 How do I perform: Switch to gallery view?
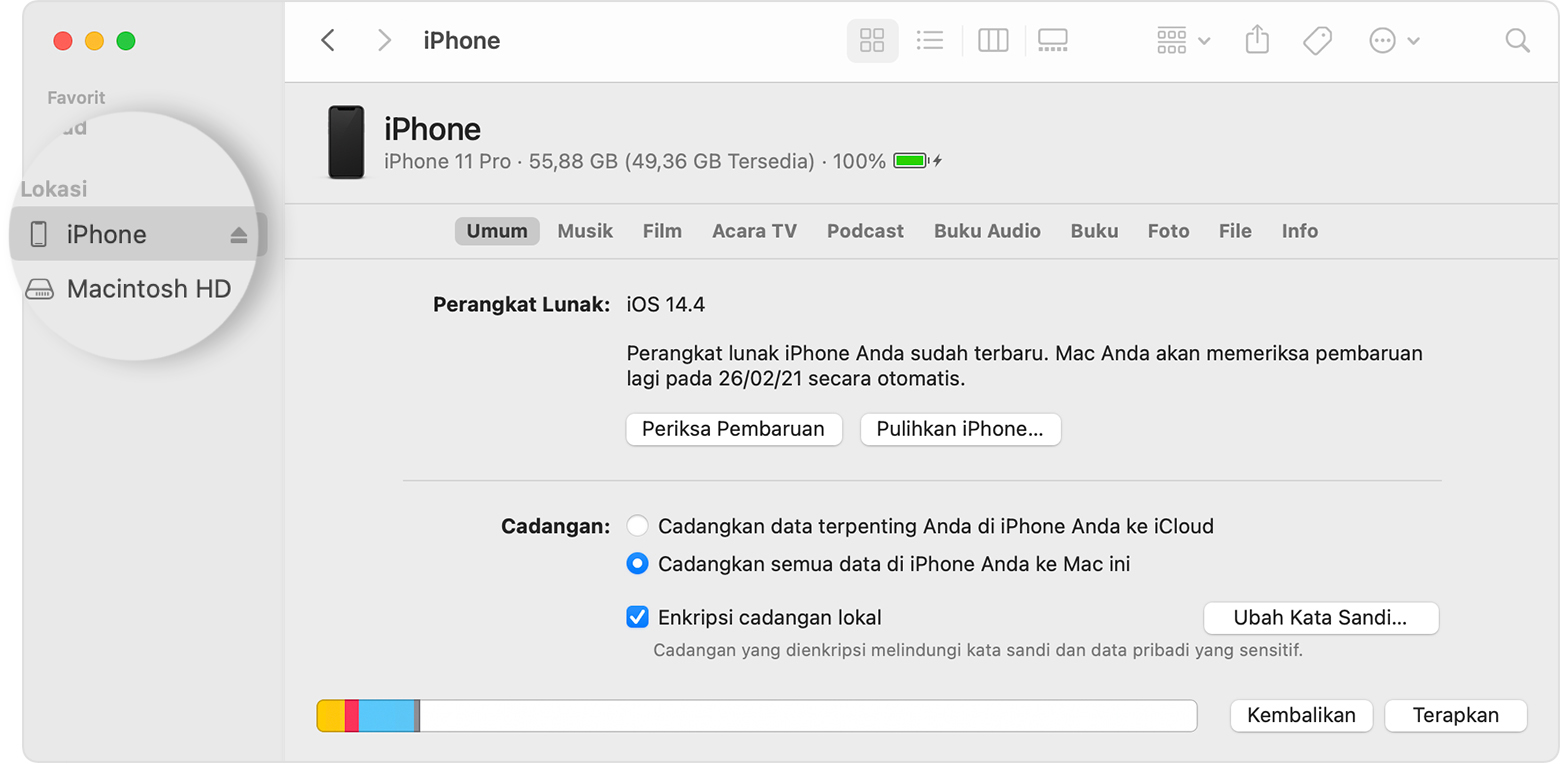1052,41
